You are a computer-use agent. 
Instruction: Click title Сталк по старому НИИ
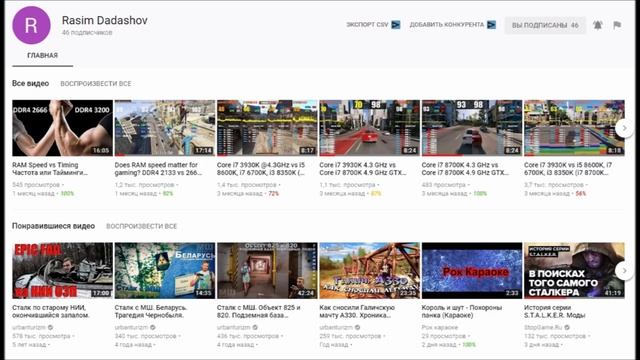click(x=51, y=311)
